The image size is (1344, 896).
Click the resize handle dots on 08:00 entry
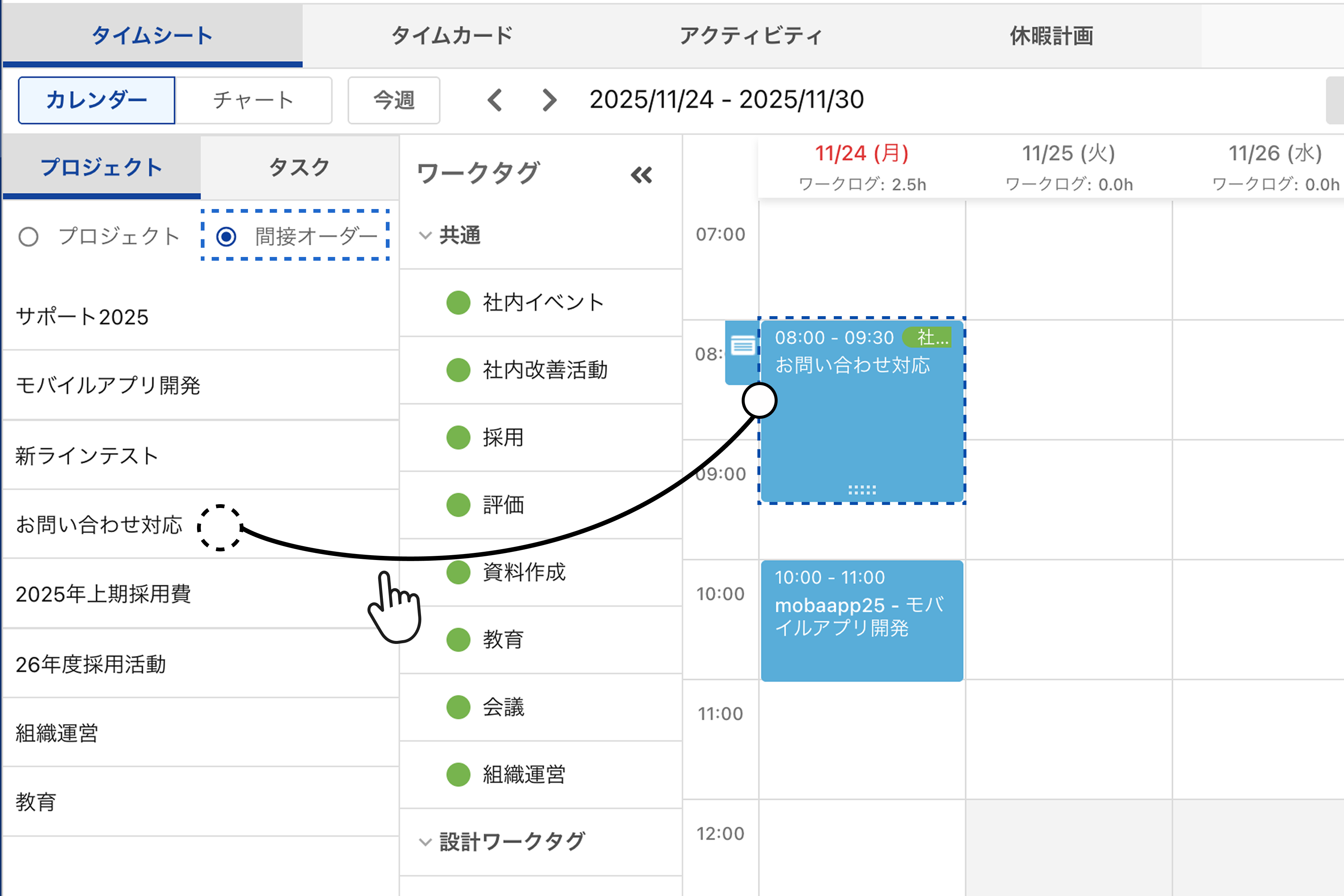(x=862, y=490)
